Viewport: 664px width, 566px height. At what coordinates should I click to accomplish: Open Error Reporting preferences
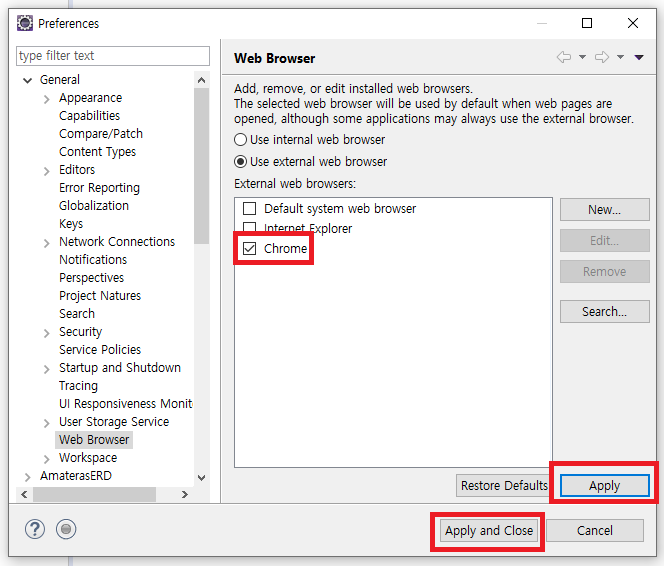click(99, 188)
